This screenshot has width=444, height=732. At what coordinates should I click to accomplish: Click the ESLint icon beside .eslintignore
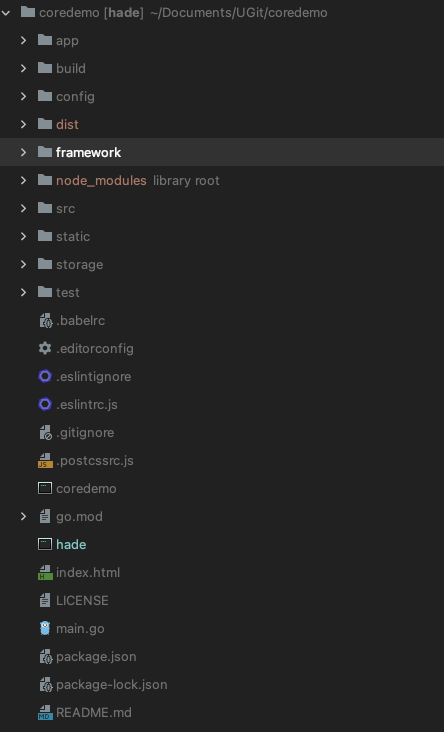[x=45, y=376]
